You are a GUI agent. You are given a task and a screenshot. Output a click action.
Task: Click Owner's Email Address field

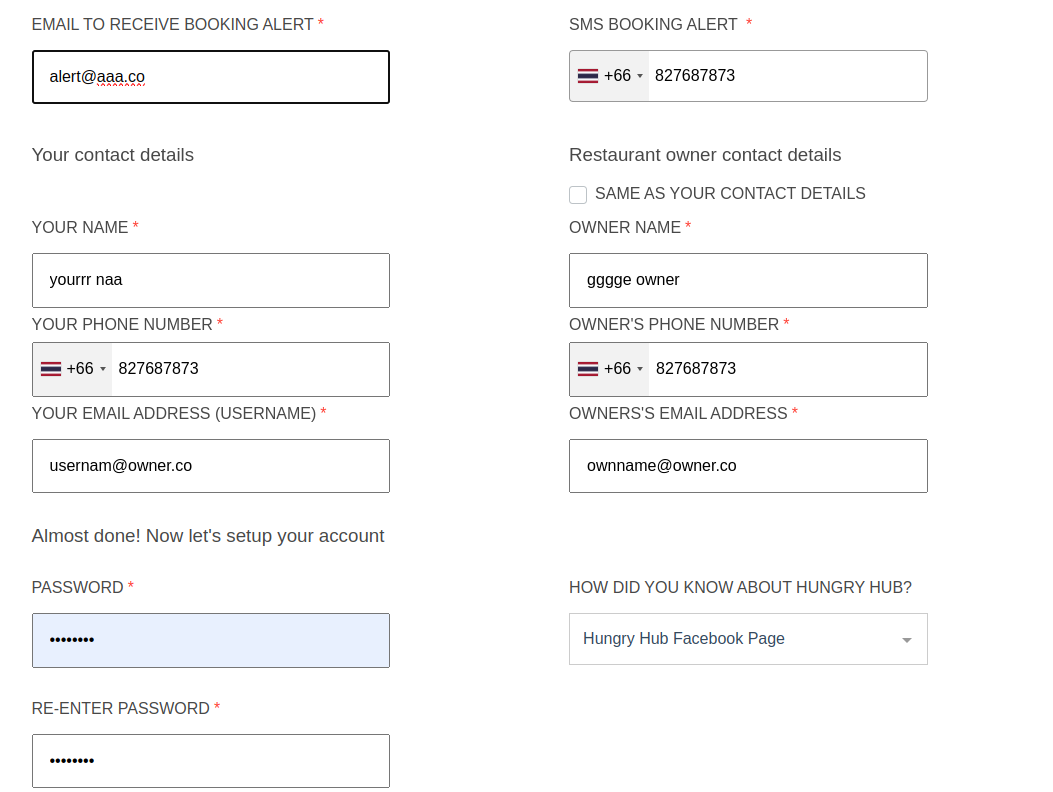(748, 466)
